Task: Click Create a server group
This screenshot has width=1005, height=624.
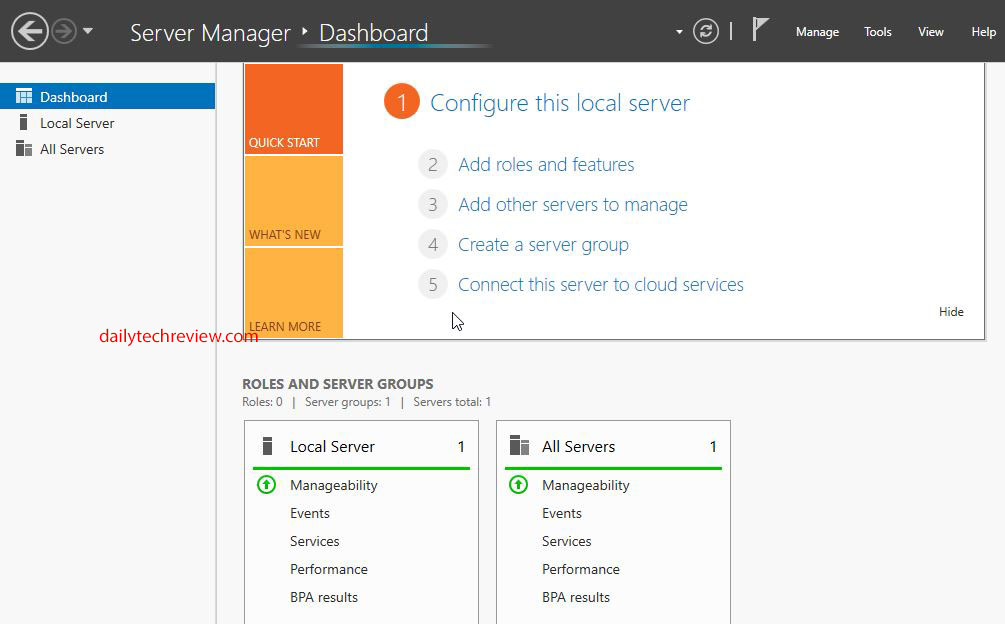Action: 543,244
